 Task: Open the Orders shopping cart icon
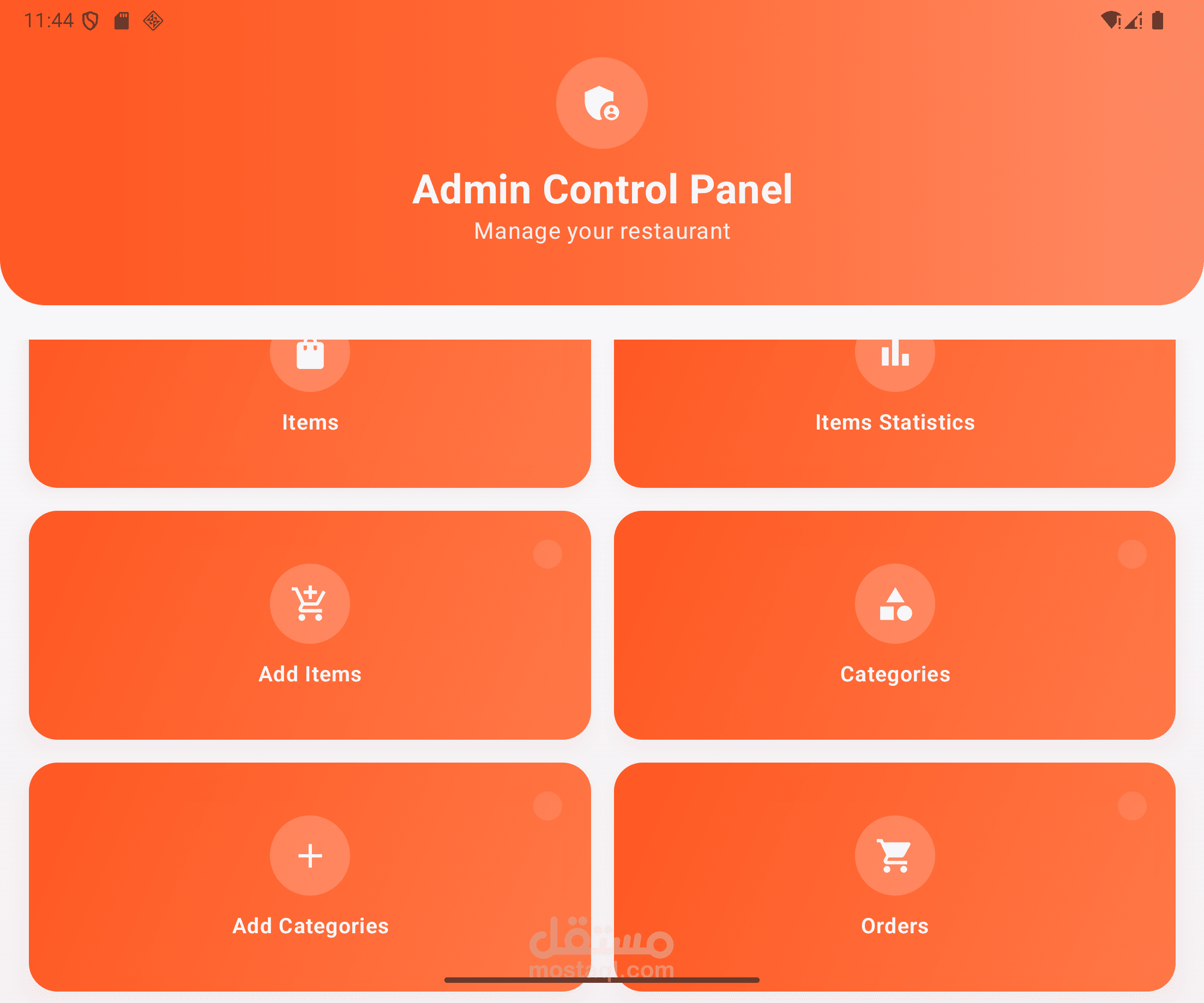[894, 856]
